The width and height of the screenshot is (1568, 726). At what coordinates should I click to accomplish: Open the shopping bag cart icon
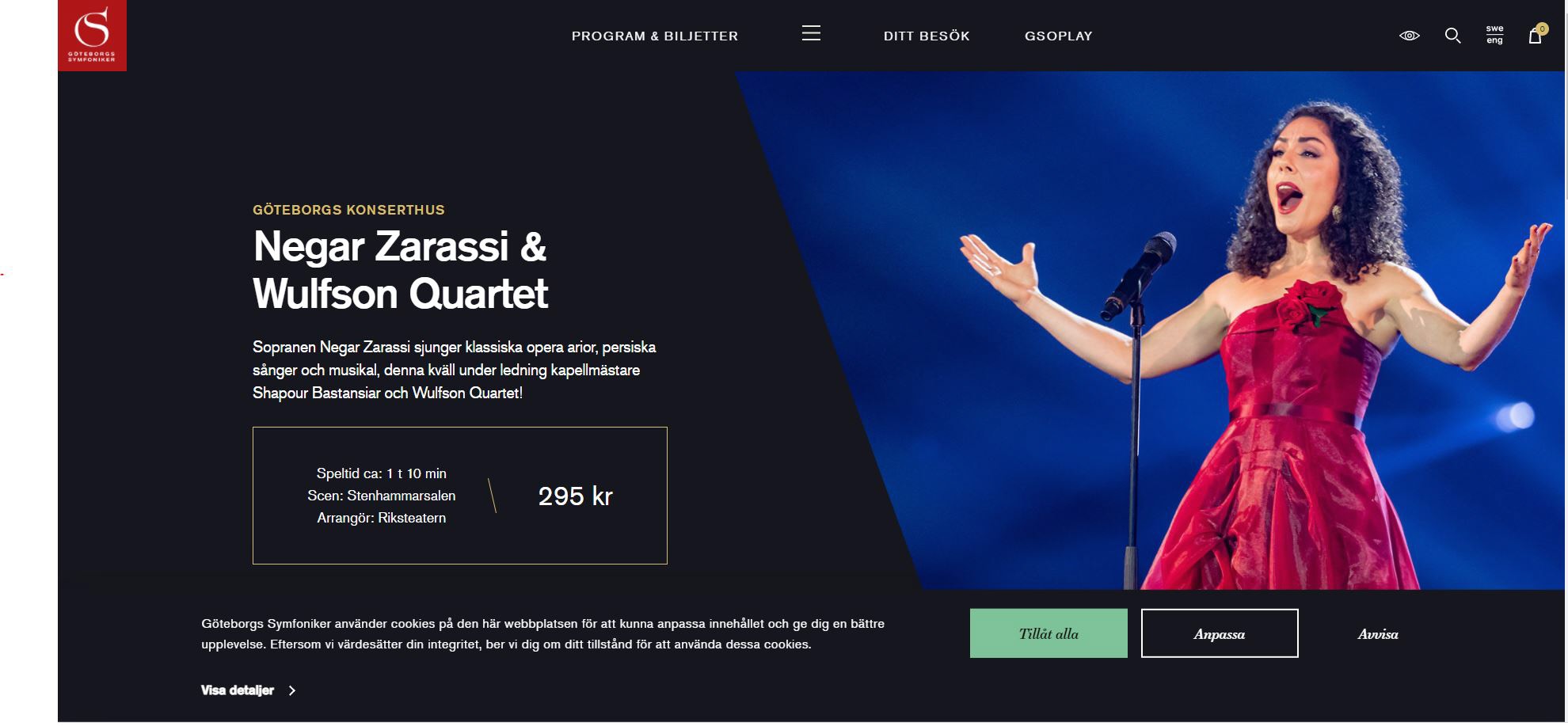pos(1535,36)
